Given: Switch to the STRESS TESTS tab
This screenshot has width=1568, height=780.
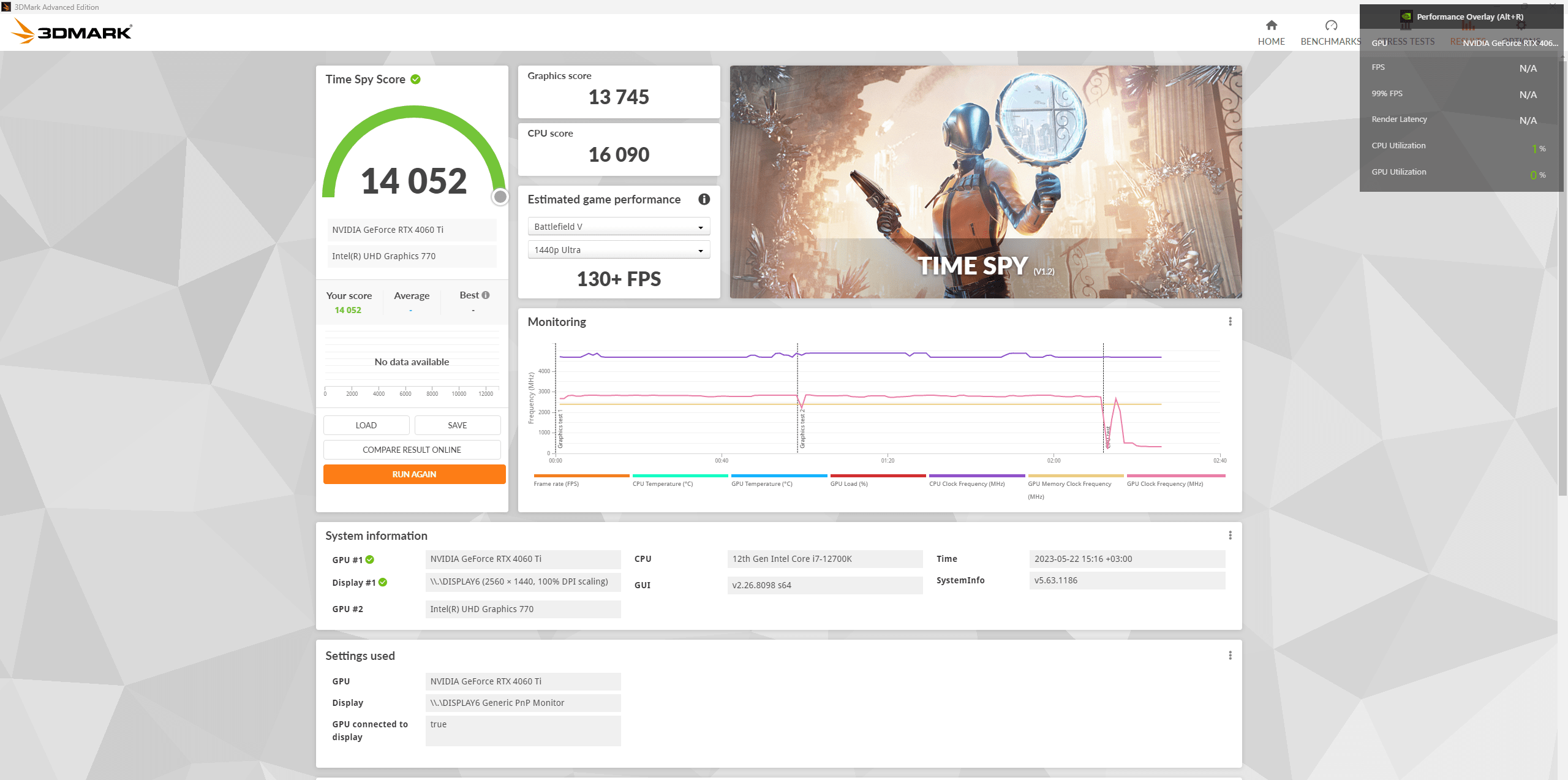Looking at the screenshot, I should tap(1406, 42).
